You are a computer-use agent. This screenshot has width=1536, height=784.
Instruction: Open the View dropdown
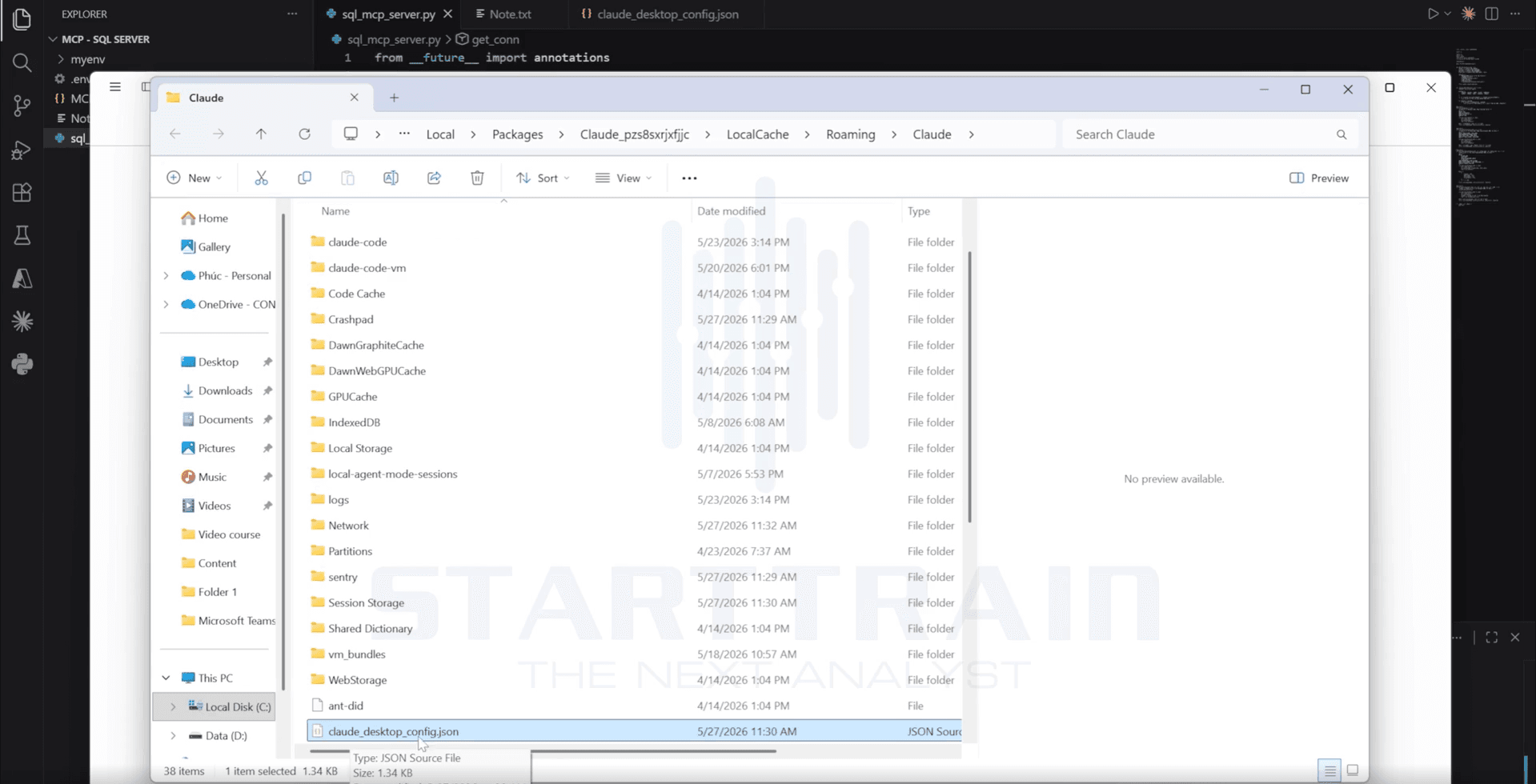click(624, 178)
